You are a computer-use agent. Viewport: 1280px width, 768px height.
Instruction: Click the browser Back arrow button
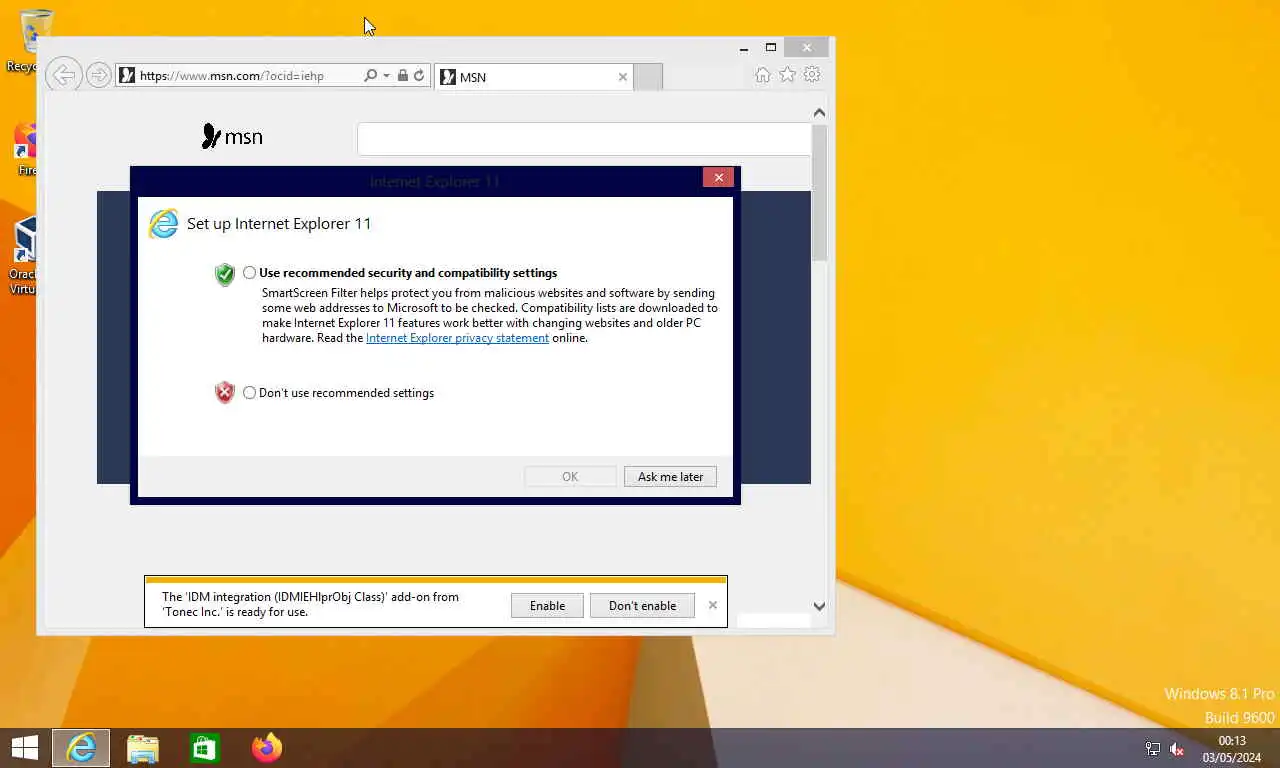63,75
